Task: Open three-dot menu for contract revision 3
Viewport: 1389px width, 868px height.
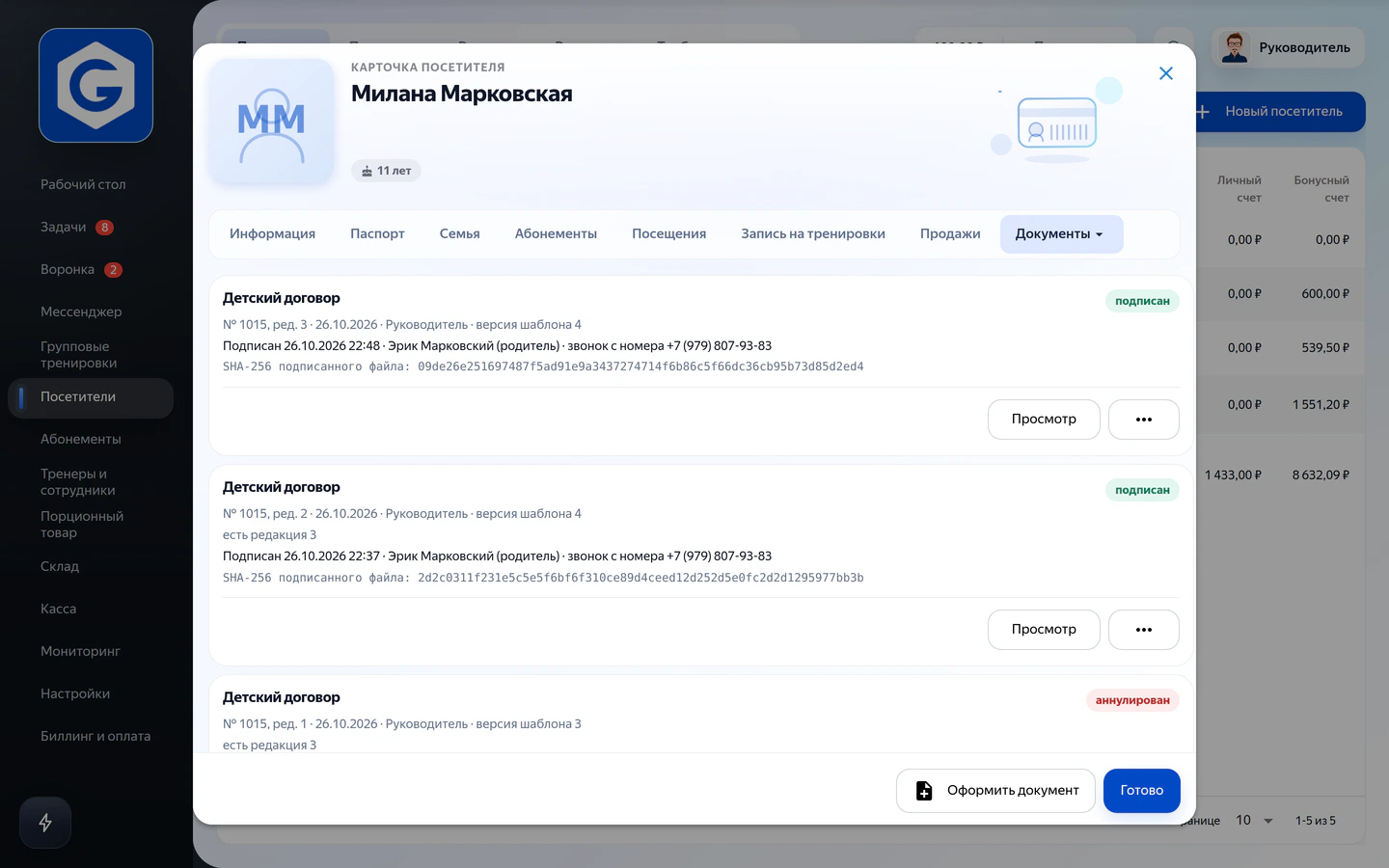Action: 1144,420
